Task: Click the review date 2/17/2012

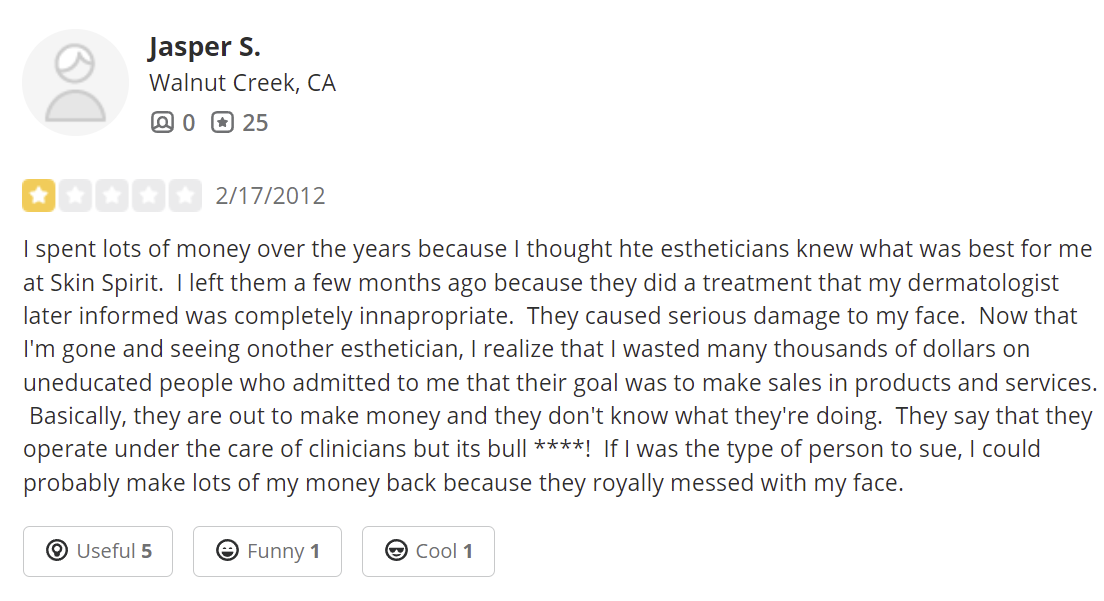Action: click(270, 196)
